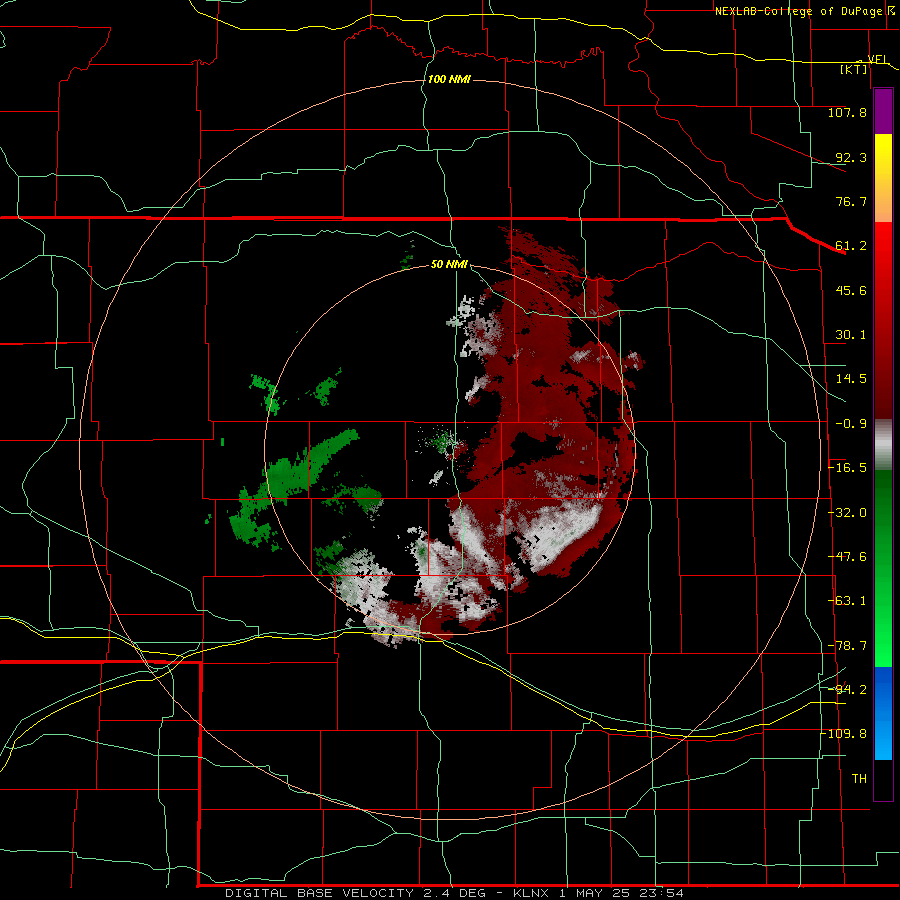The height and width of the screenshot is (900, 900).
Task: Click the -32.0 value on velocity scale
Action: point(847,513)
